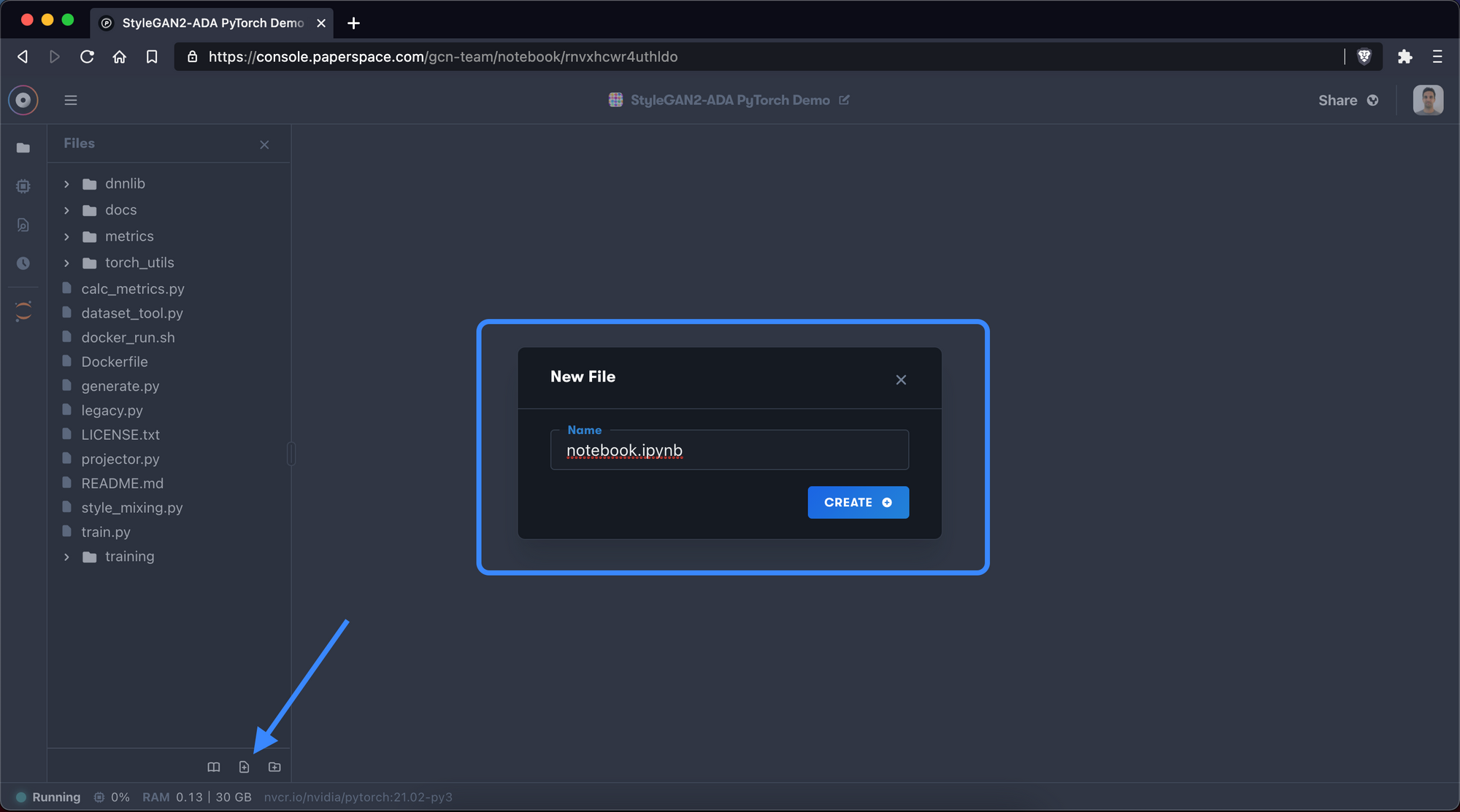The height and width of the screenshot is (812, 1460).
Task: Open the Files panel folder icon
Action: 23,148
